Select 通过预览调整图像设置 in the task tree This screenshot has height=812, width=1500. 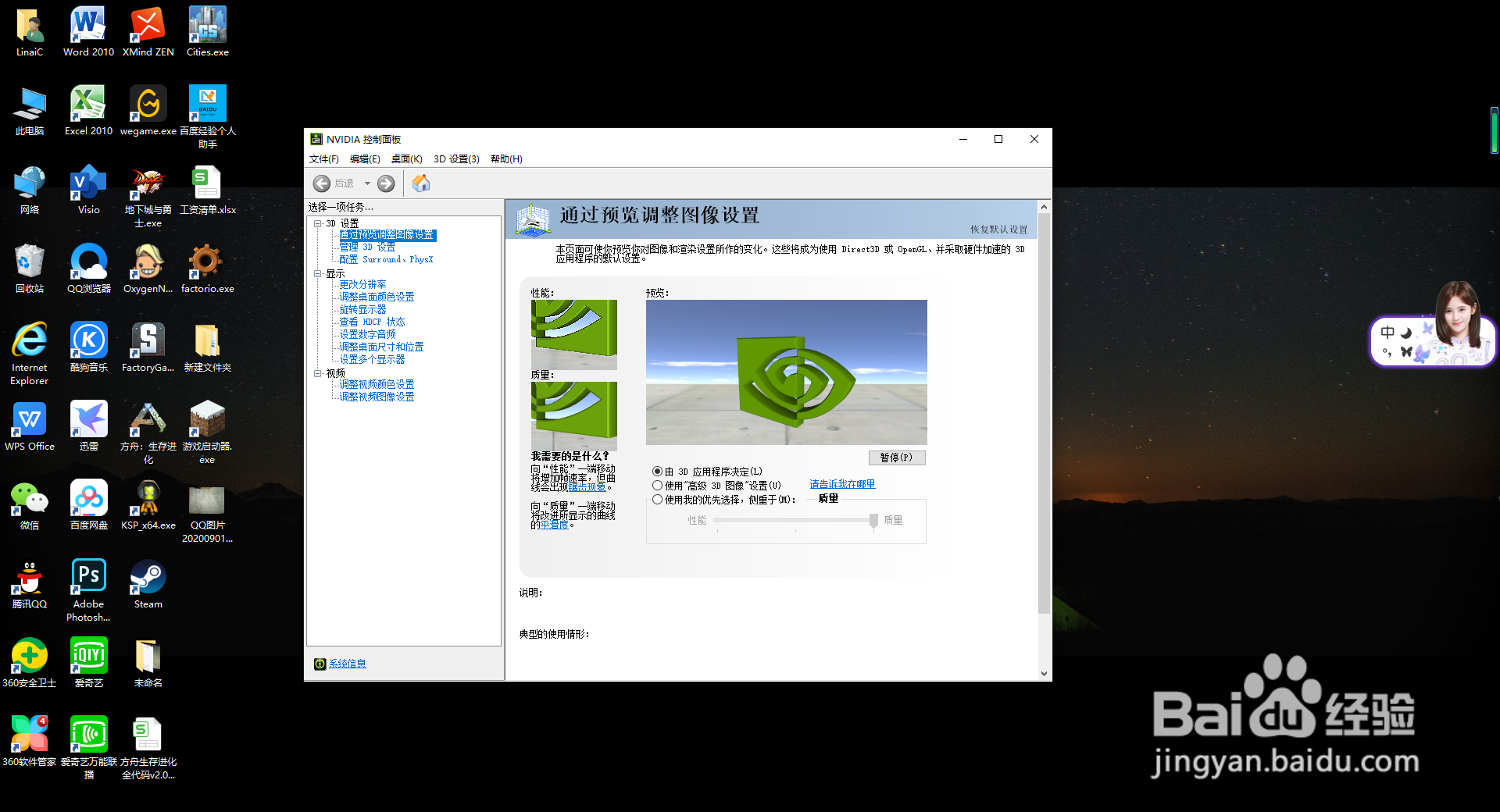387,235
